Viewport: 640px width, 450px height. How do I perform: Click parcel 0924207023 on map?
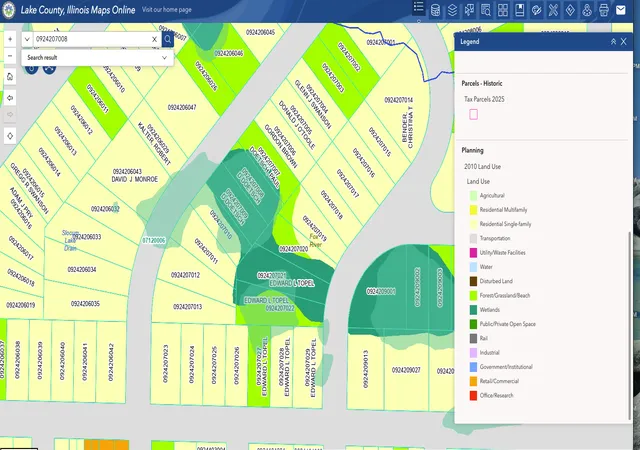[x=165, y=364]
